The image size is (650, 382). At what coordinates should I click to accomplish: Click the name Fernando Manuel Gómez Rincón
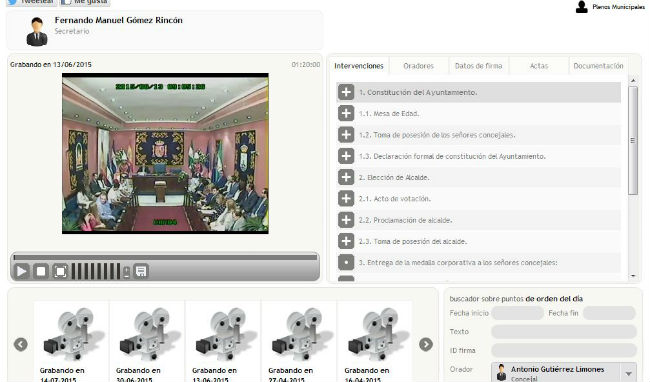119,20
